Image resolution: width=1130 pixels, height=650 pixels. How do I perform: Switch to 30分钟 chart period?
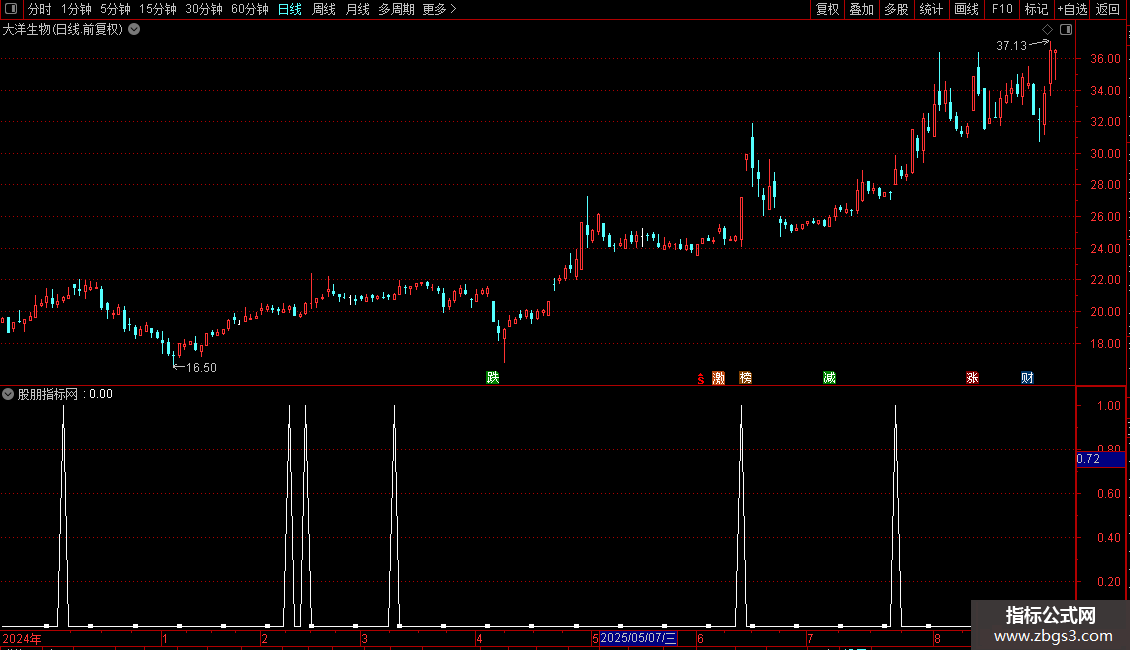click(x=204, y=9)
